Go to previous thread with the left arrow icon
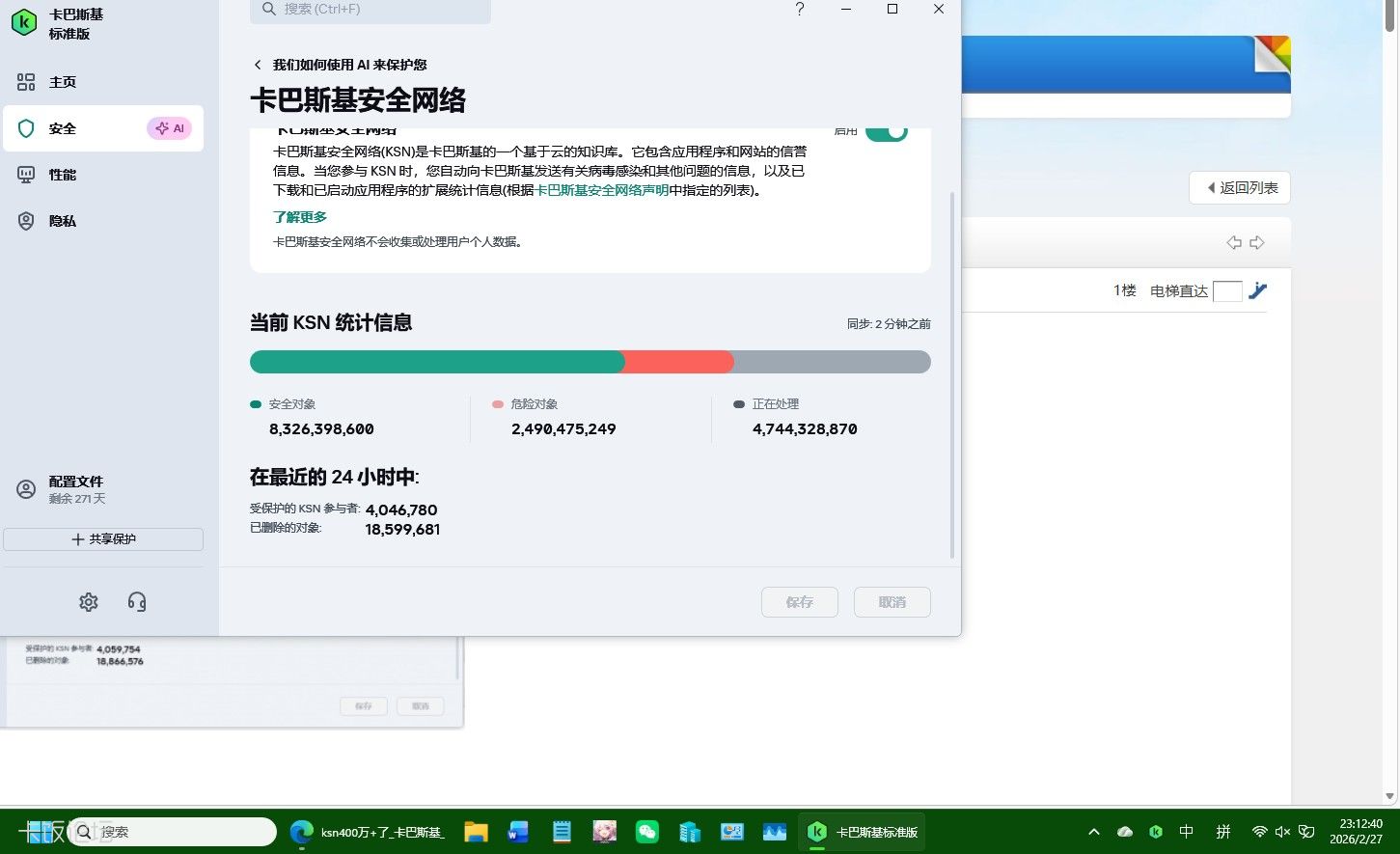 coord(1234,243)
